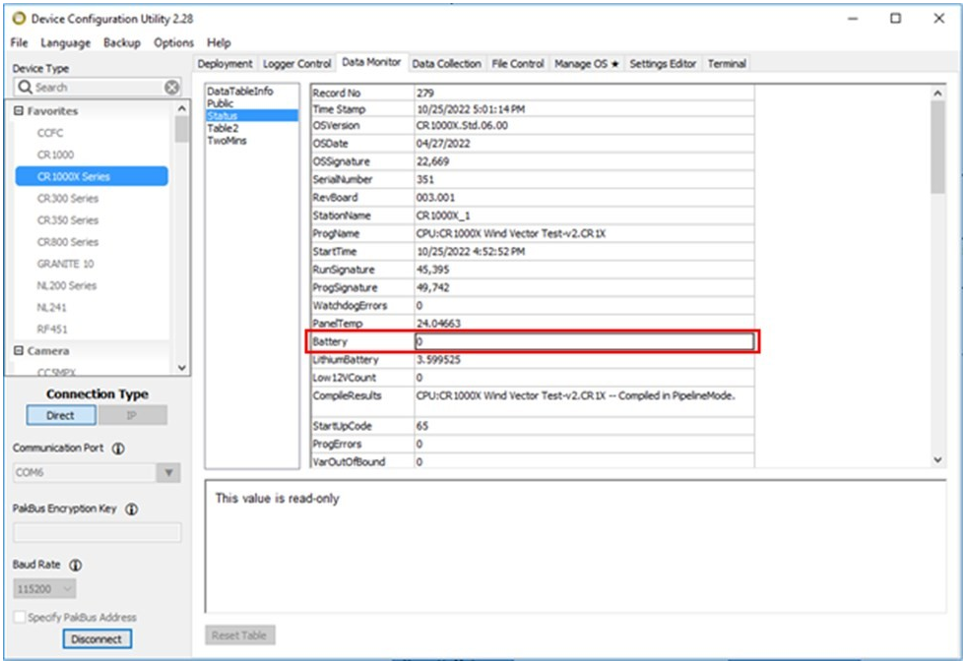Select the CR800 Series device type
The width and height of the screenshot is (967, 664).
[68, 242]
